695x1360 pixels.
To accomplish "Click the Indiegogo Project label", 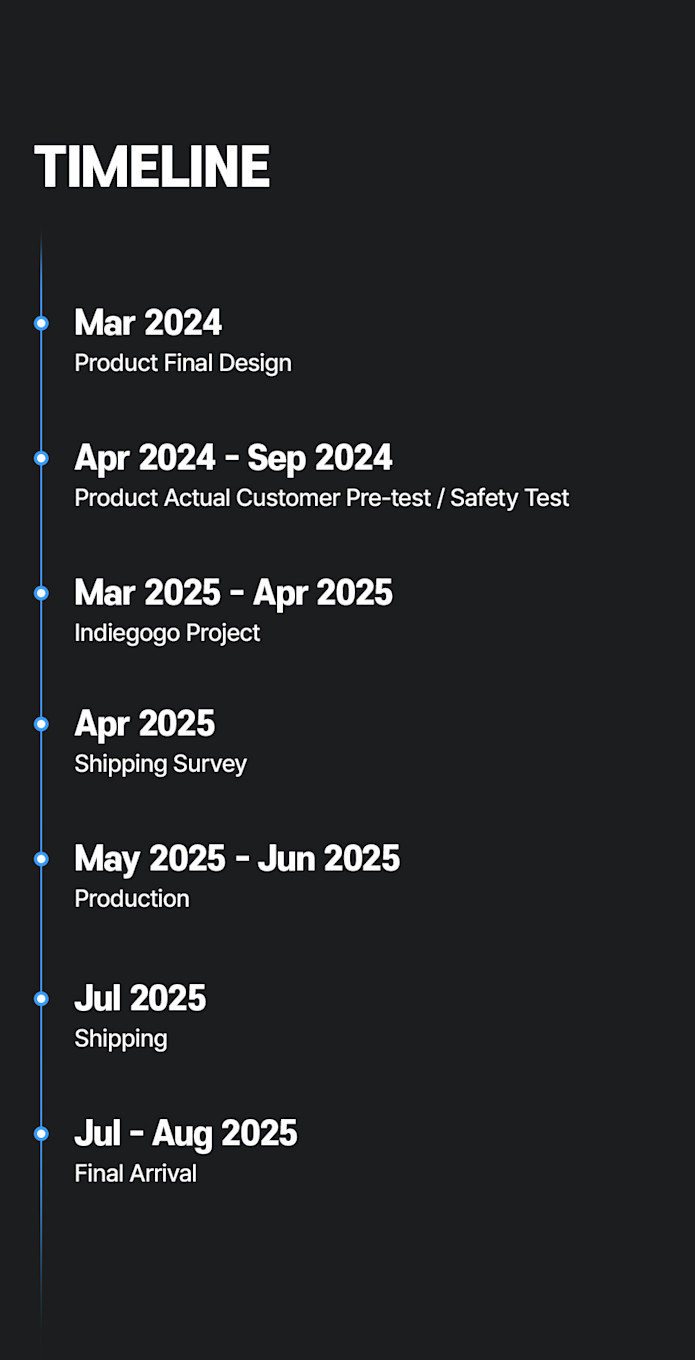I will (x=167, y=633).
